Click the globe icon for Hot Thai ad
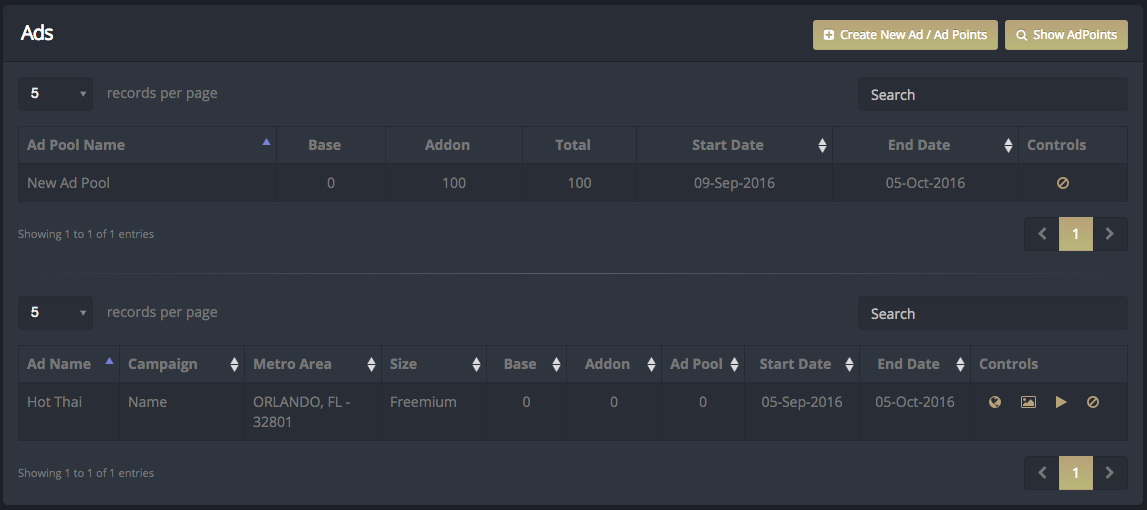Screen dimensions: 1147x510 (994, 402)
